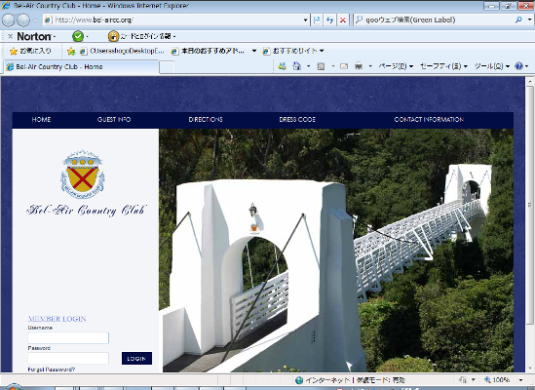This screenshot has height=390, width=535.
Task: Click the Bel-Air Country Club crest logo
Action: pos(82,175)
